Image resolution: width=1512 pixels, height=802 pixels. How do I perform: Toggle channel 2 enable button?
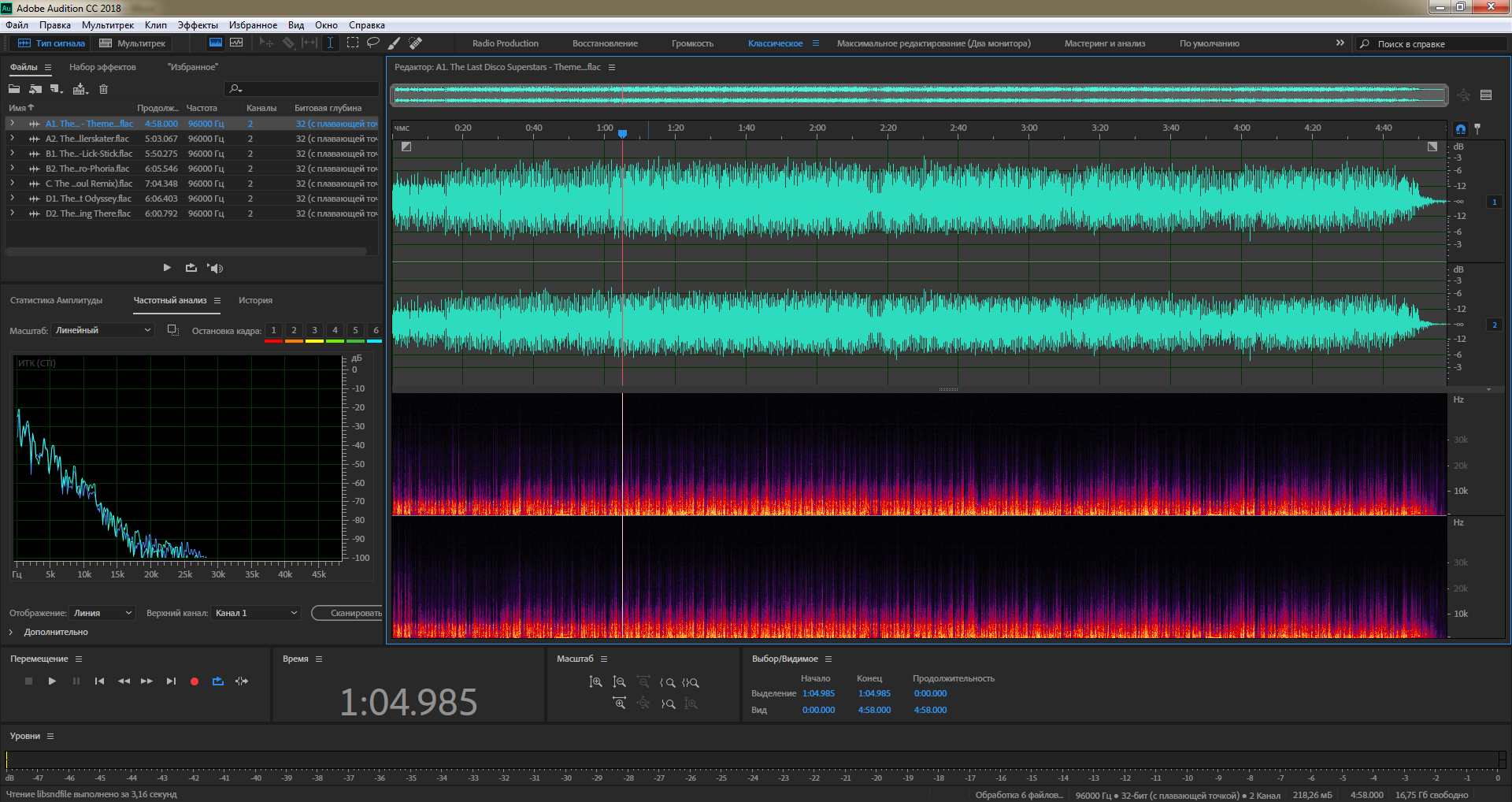(x=1495, y=325)
